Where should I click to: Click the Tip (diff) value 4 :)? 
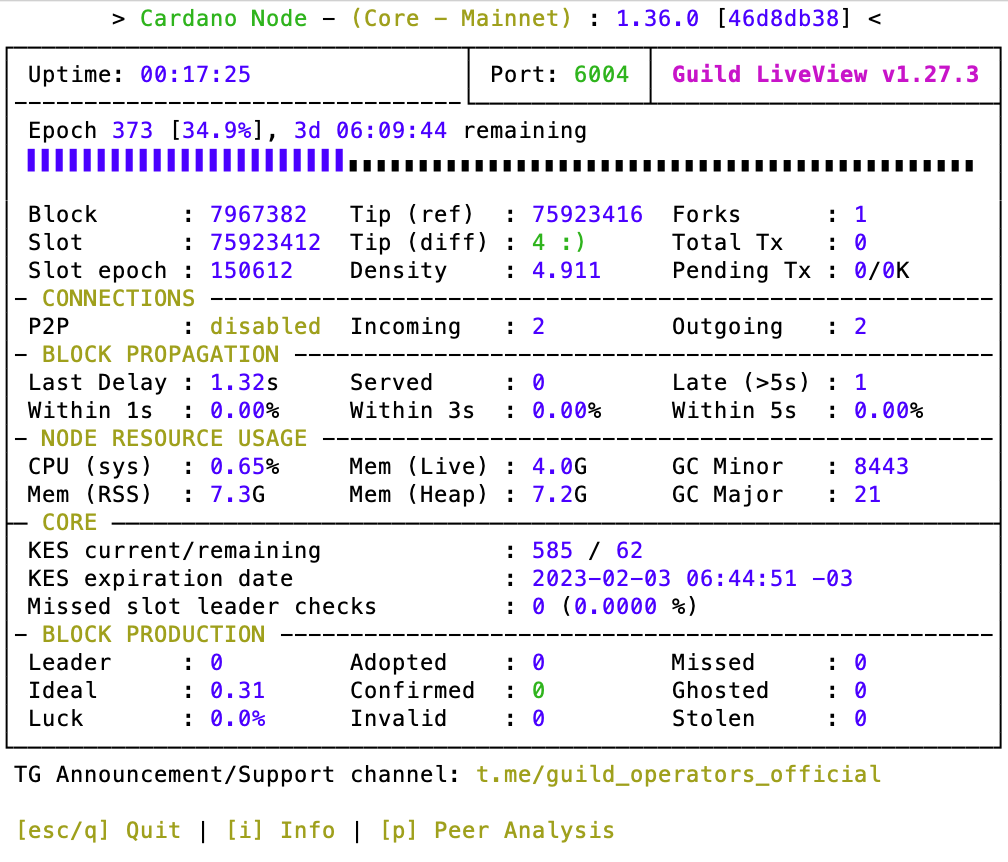point(559,242)
